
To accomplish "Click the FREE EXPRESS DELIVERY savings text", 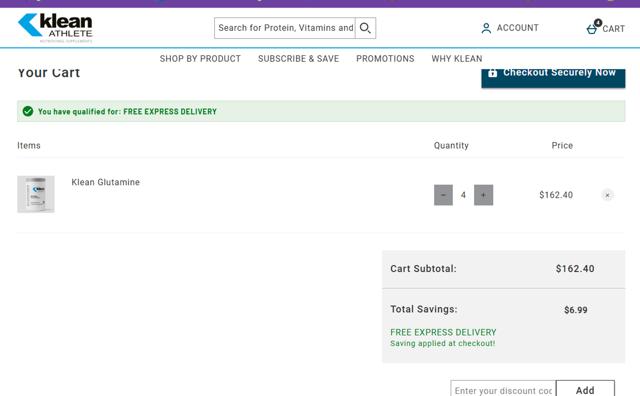I will tap(443, 332).
